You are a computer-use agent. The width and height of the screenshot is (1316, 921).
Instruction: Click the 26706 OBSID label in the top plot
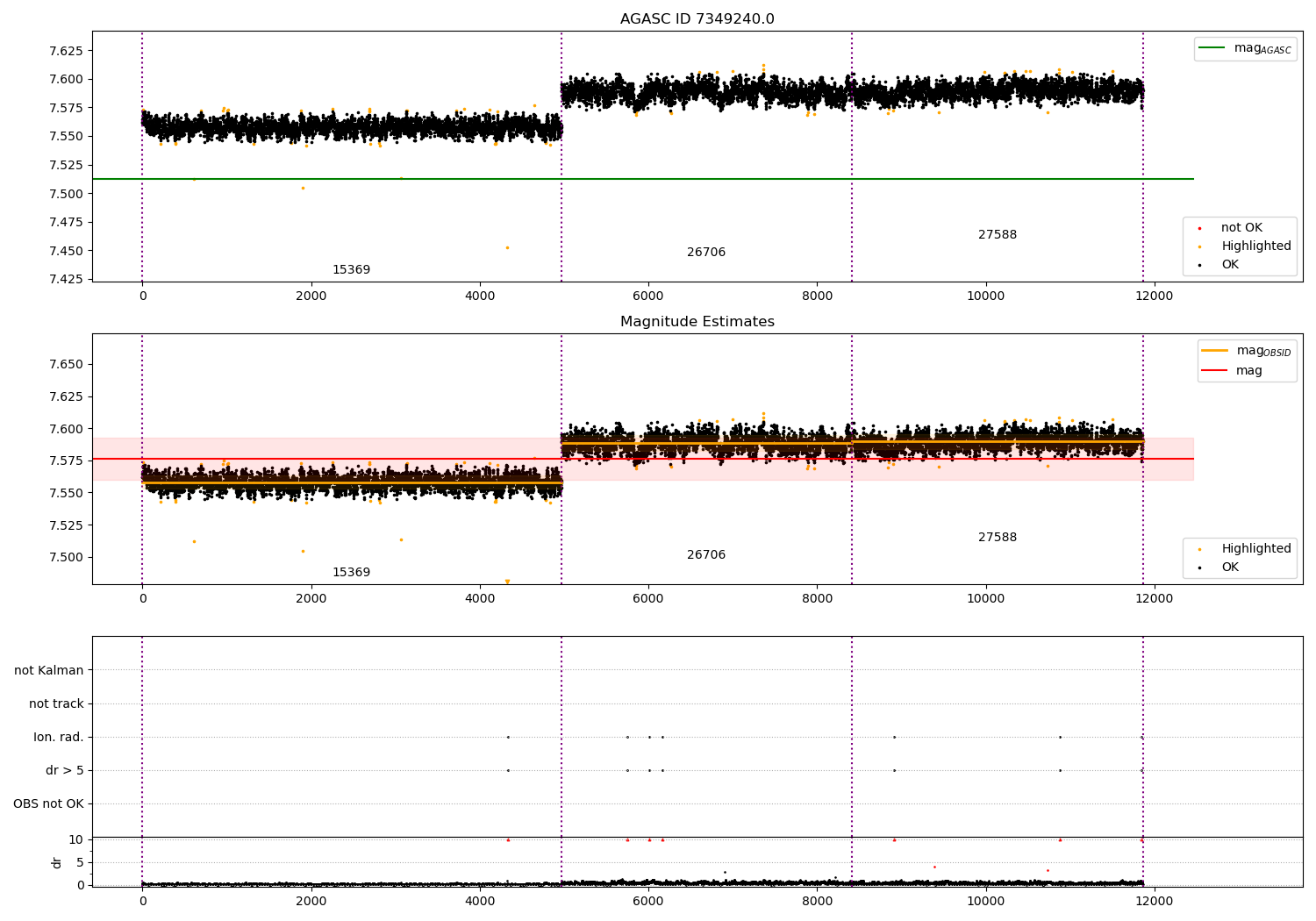pos(706,253)
